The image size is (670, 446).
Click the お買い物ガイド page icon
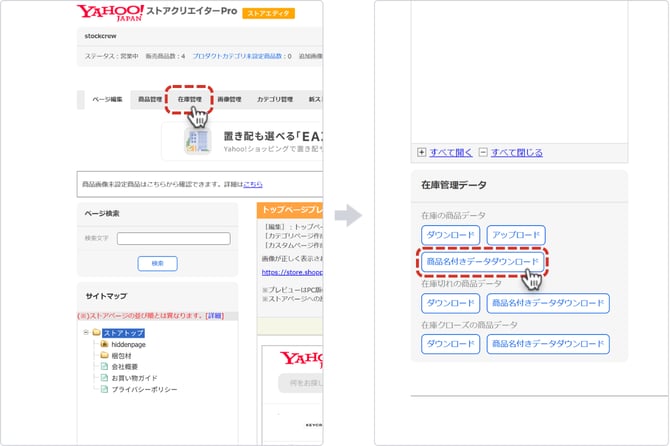tap(103, 377)
